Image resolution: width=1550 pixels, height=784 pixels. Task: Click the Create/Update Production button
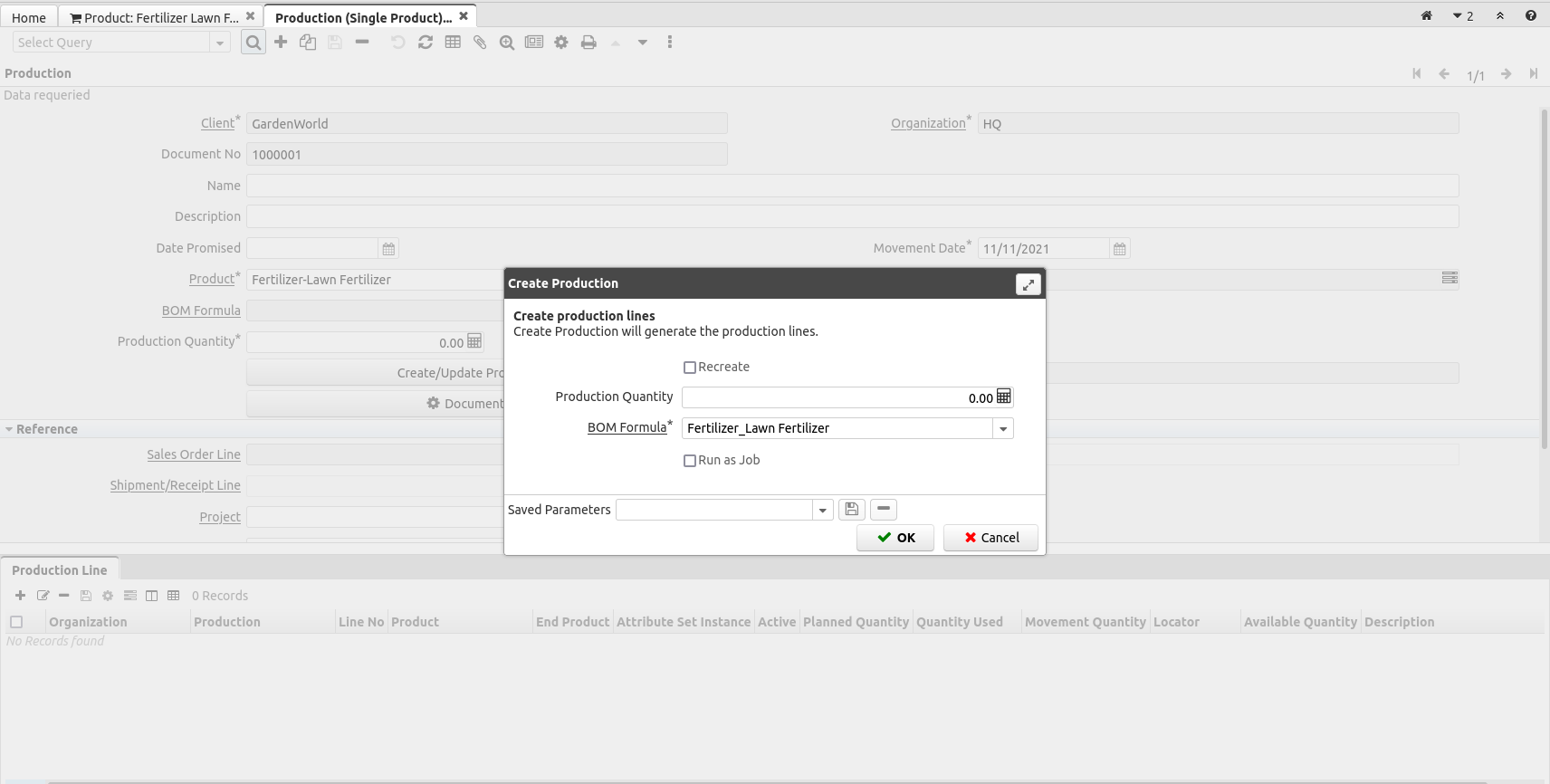tap(376, 373)
